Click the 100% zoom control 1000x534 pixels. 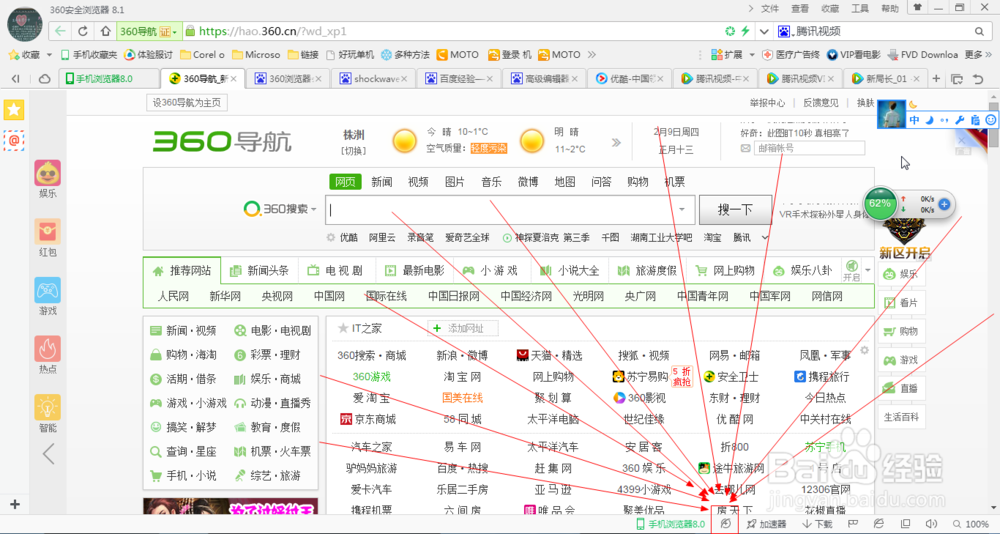971,524
